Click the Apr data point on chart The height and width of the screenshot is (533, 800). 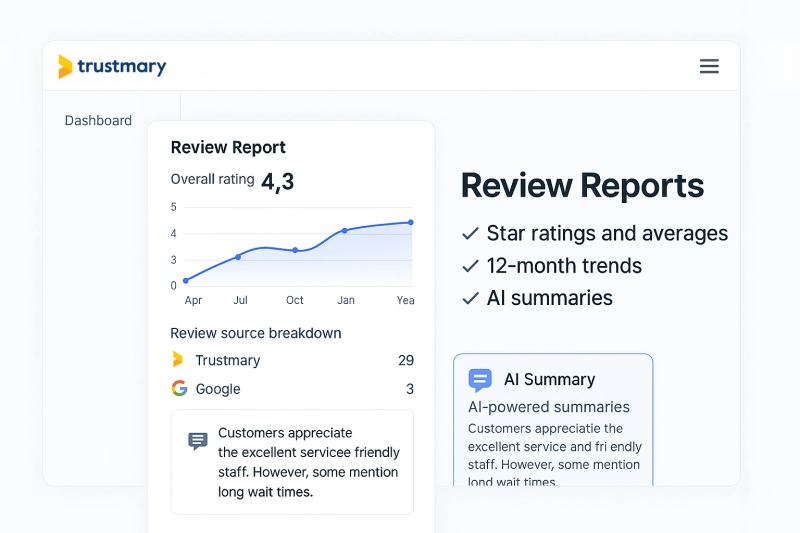point(186,281)
